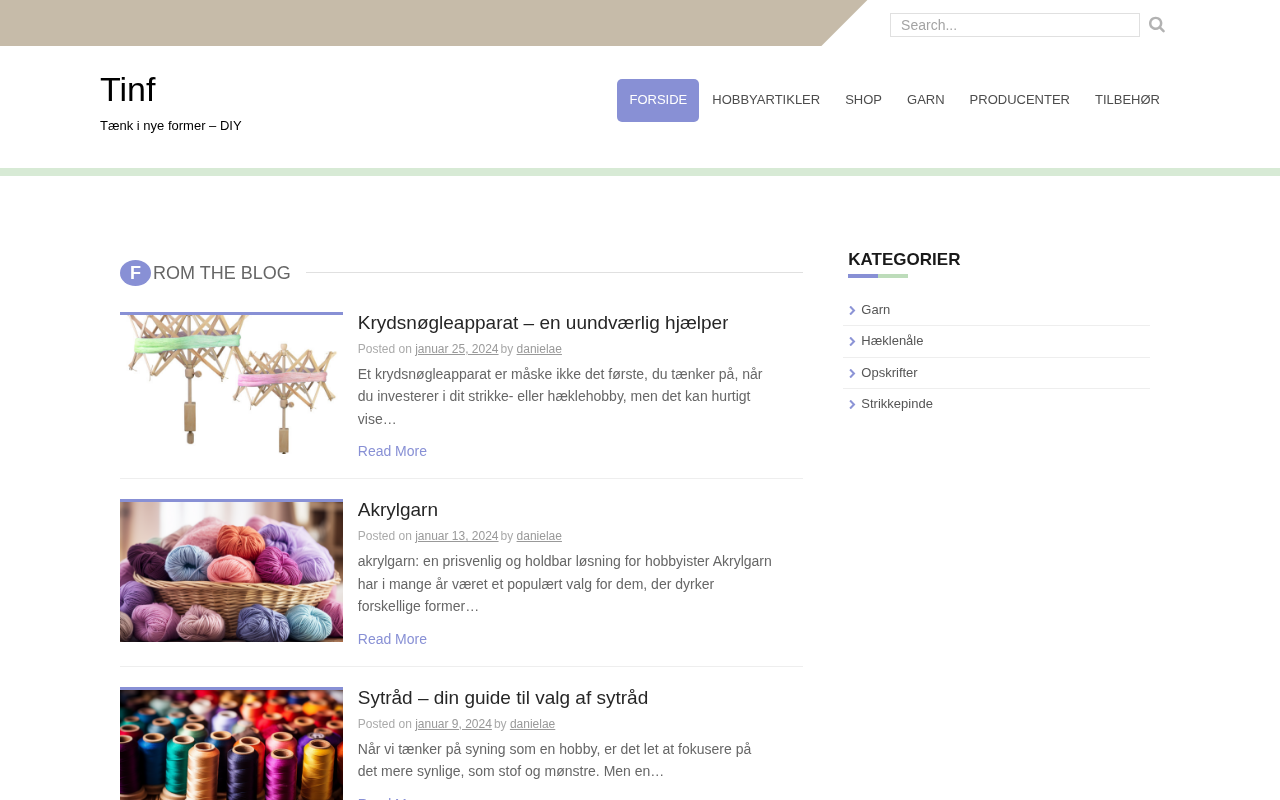1280x800 pixels.
Task: Go to the Shop page
Action: (863, 100)
